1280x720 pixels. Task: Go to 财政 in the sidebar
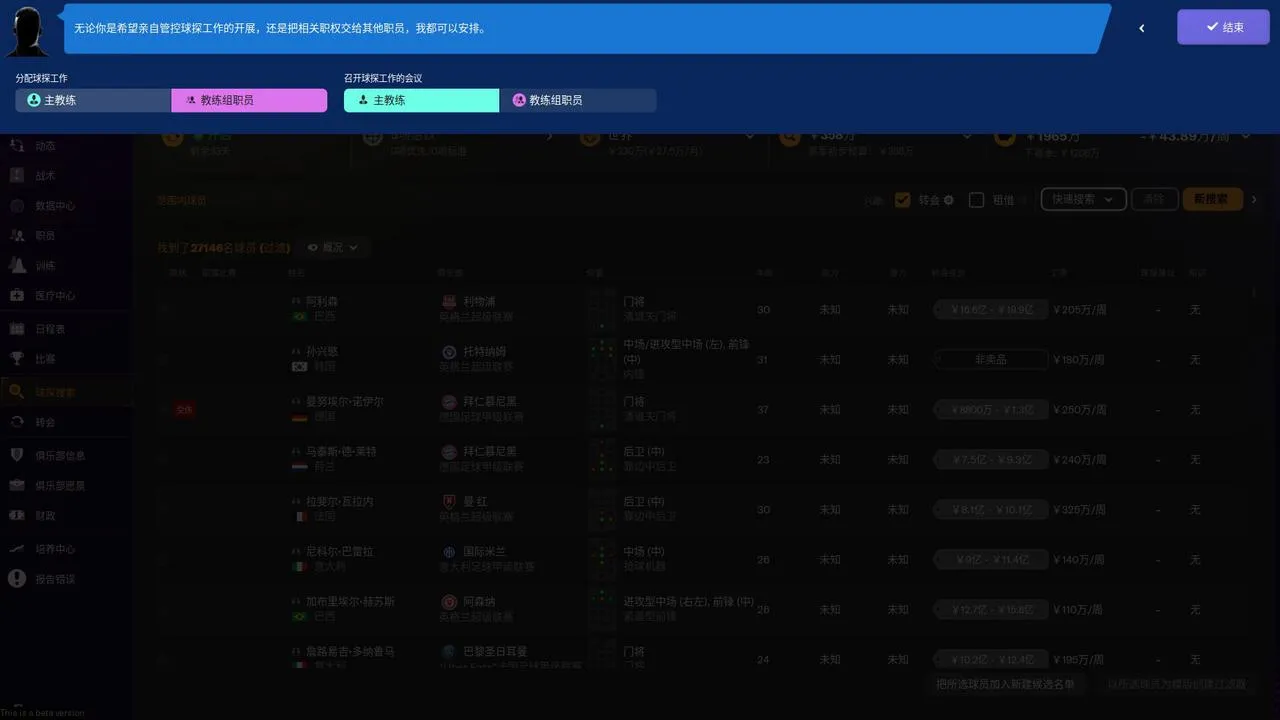(x=66, y=515)
